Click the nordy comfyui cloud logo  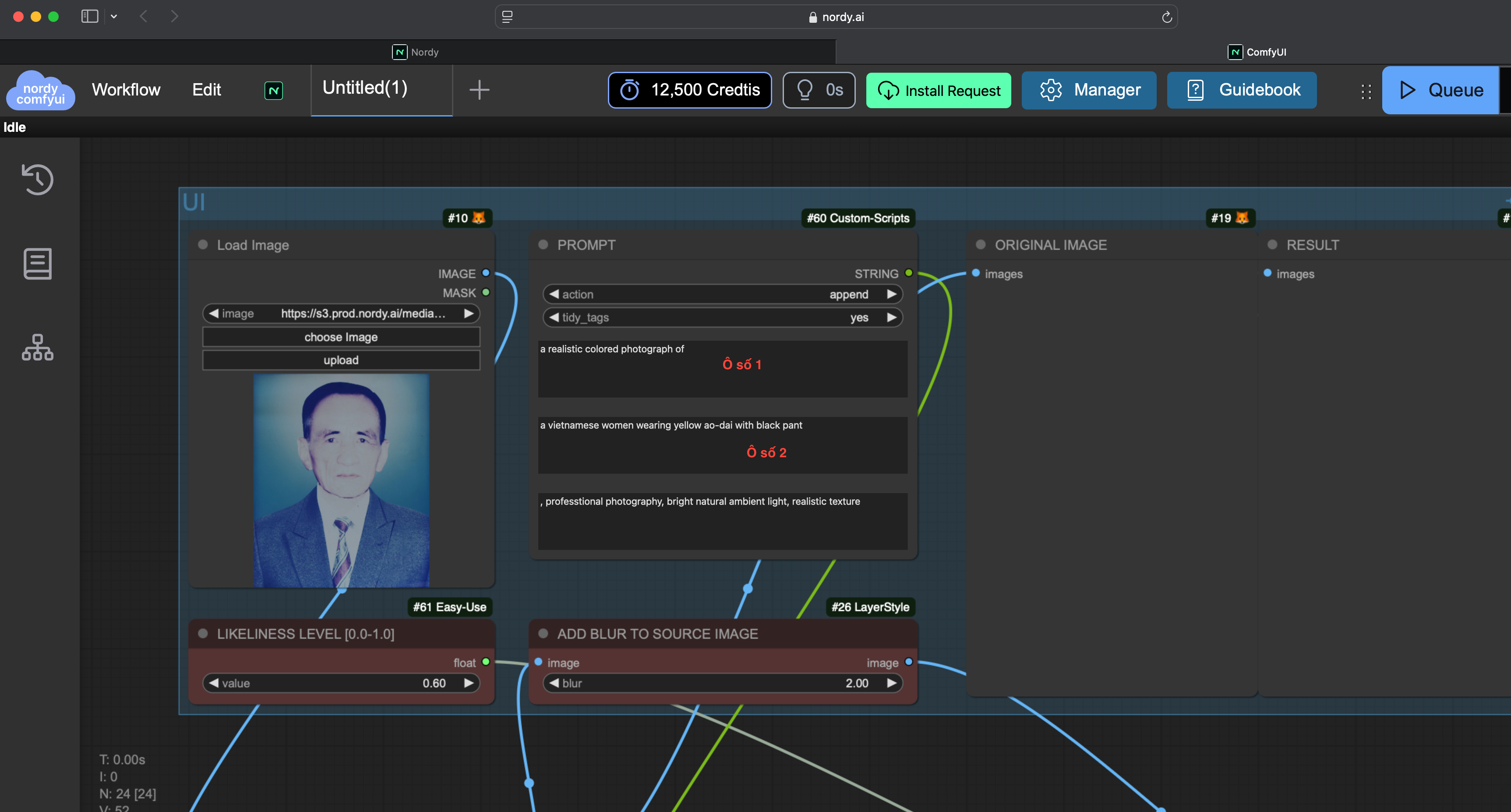coord(40,91)
